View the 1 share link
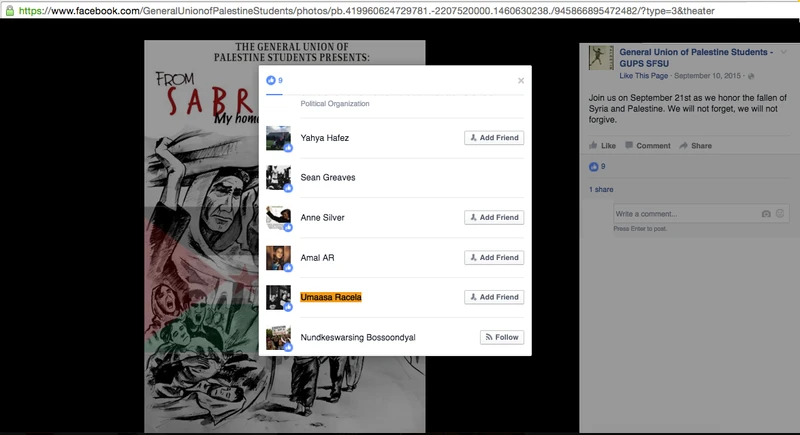 coord(600,189)
